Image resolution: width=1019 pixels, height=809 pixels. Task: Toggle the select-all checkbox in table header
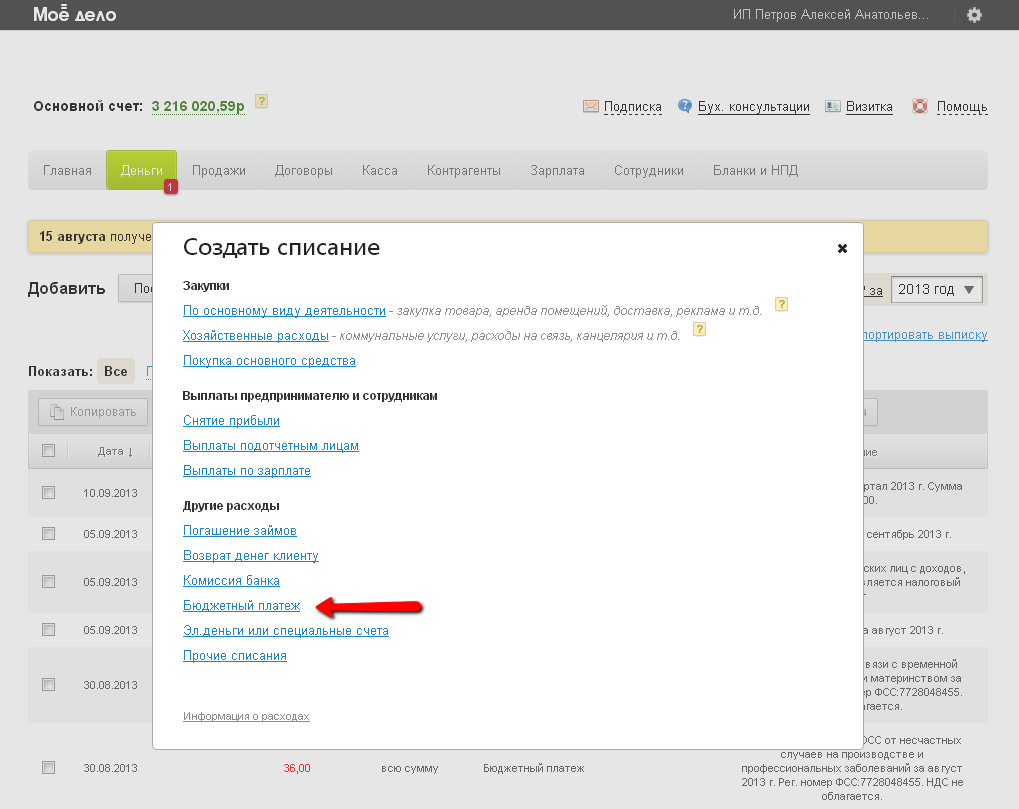tap(49, 450)
